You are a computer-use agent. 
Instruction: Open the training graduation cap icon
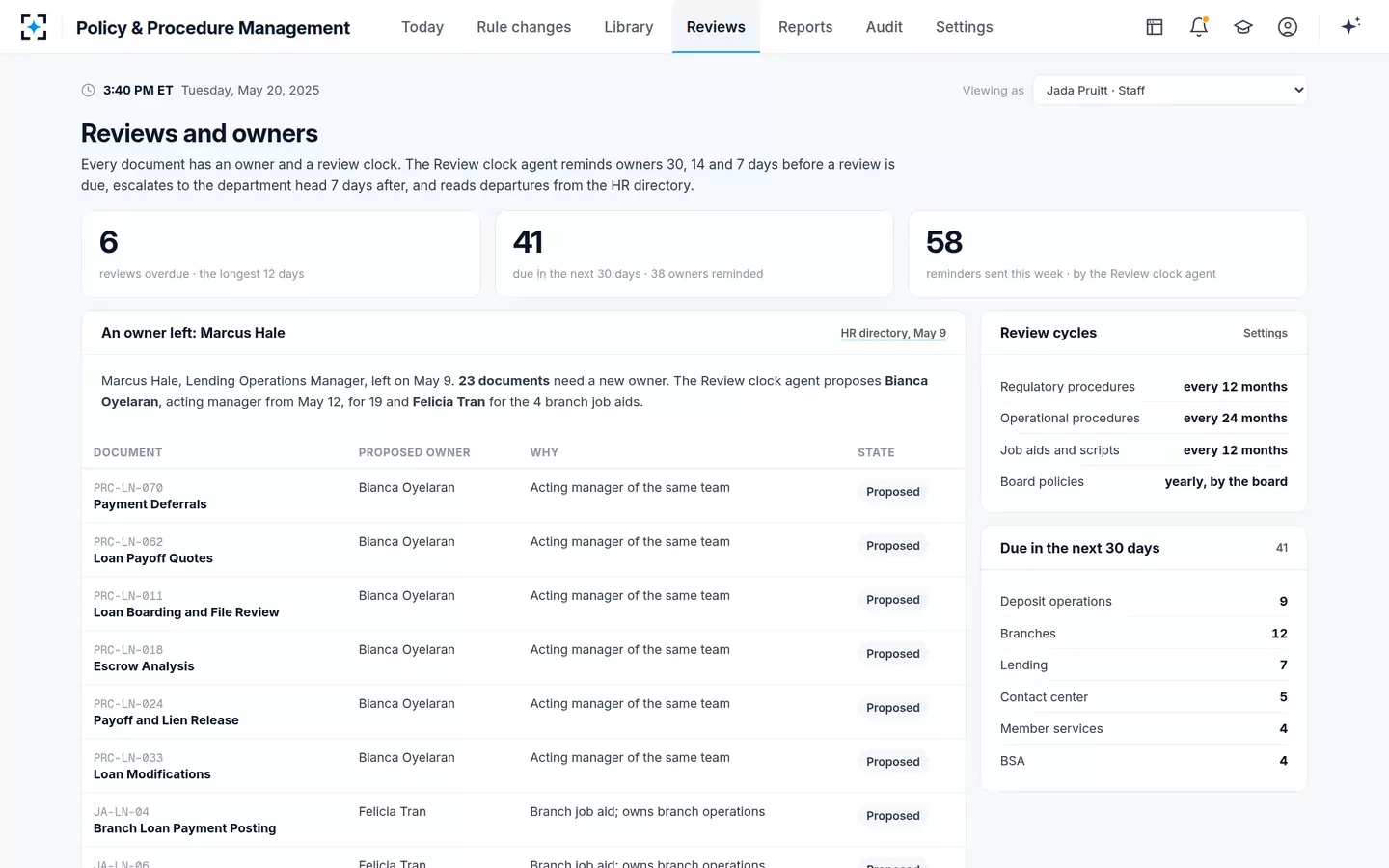1243,27
